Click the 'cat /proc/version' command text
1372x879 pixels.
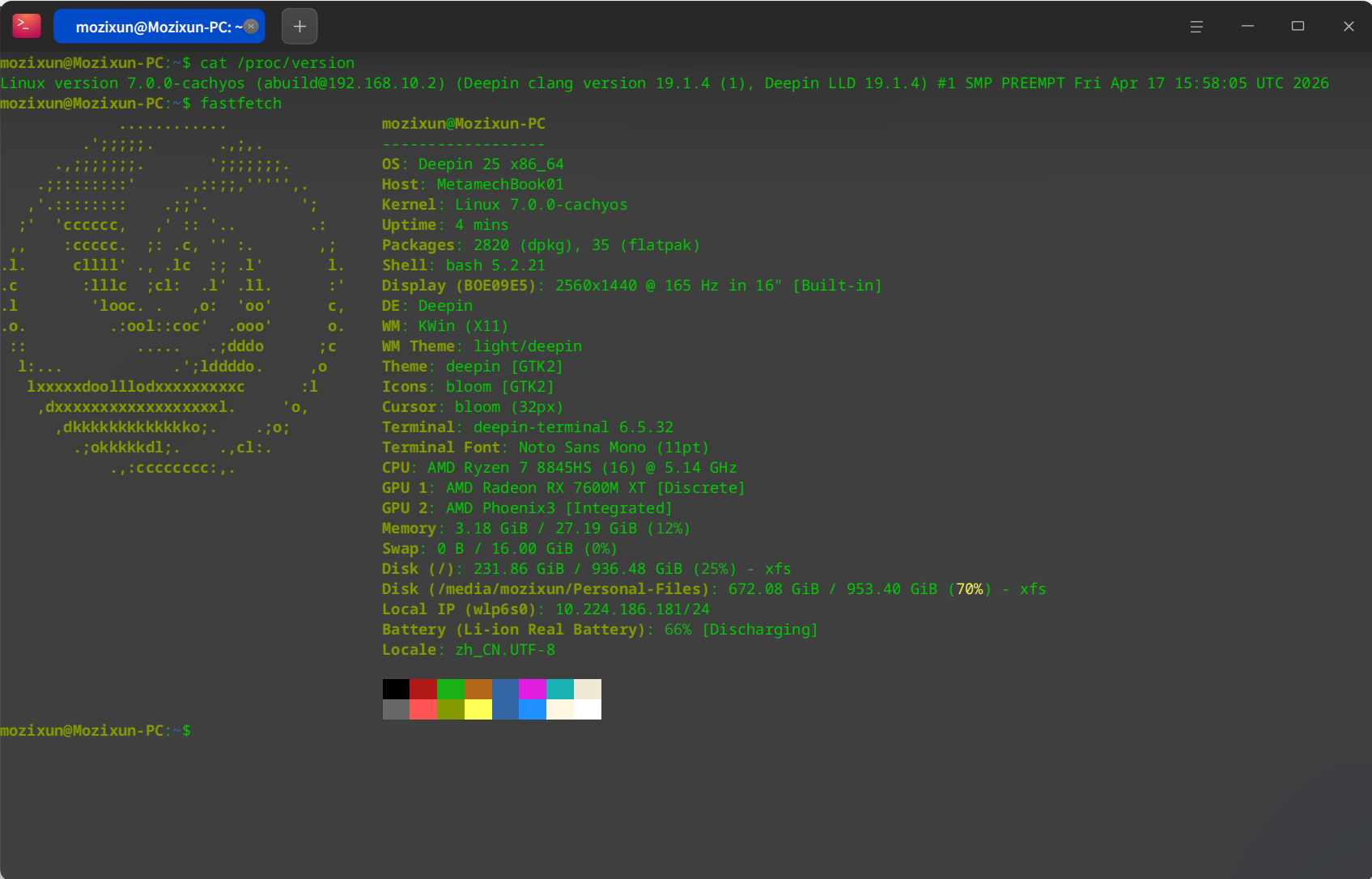pos(277,63)
